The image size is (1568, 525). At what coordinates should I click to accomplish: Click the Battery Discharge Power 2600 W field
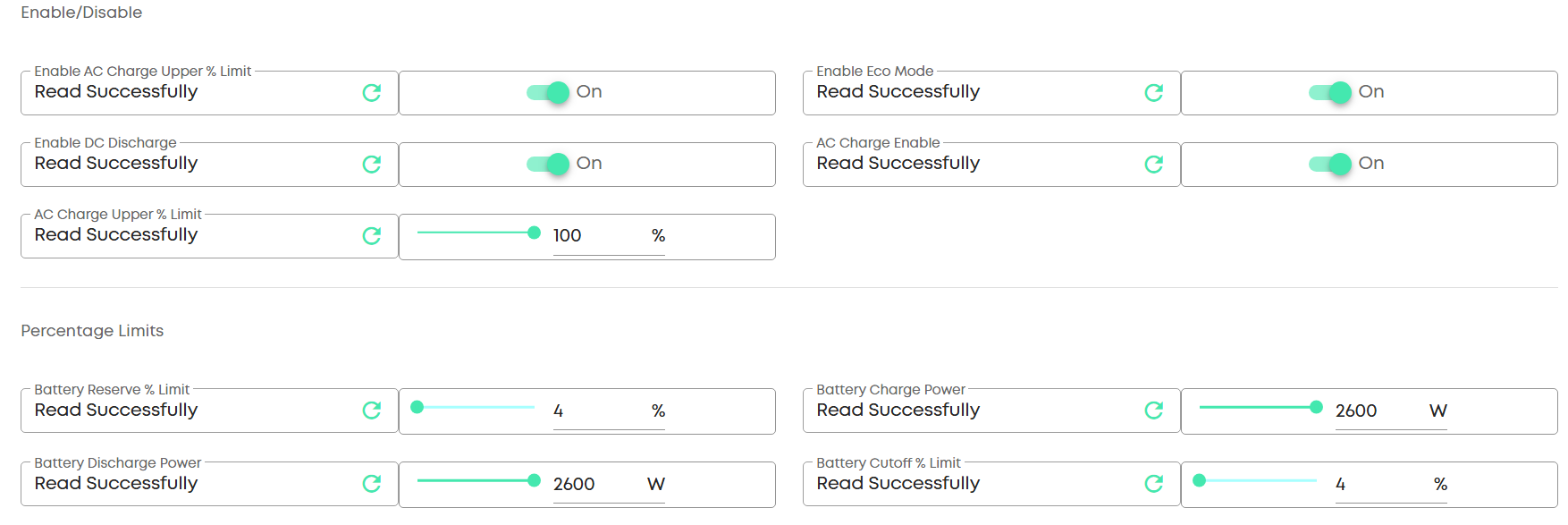594,484
